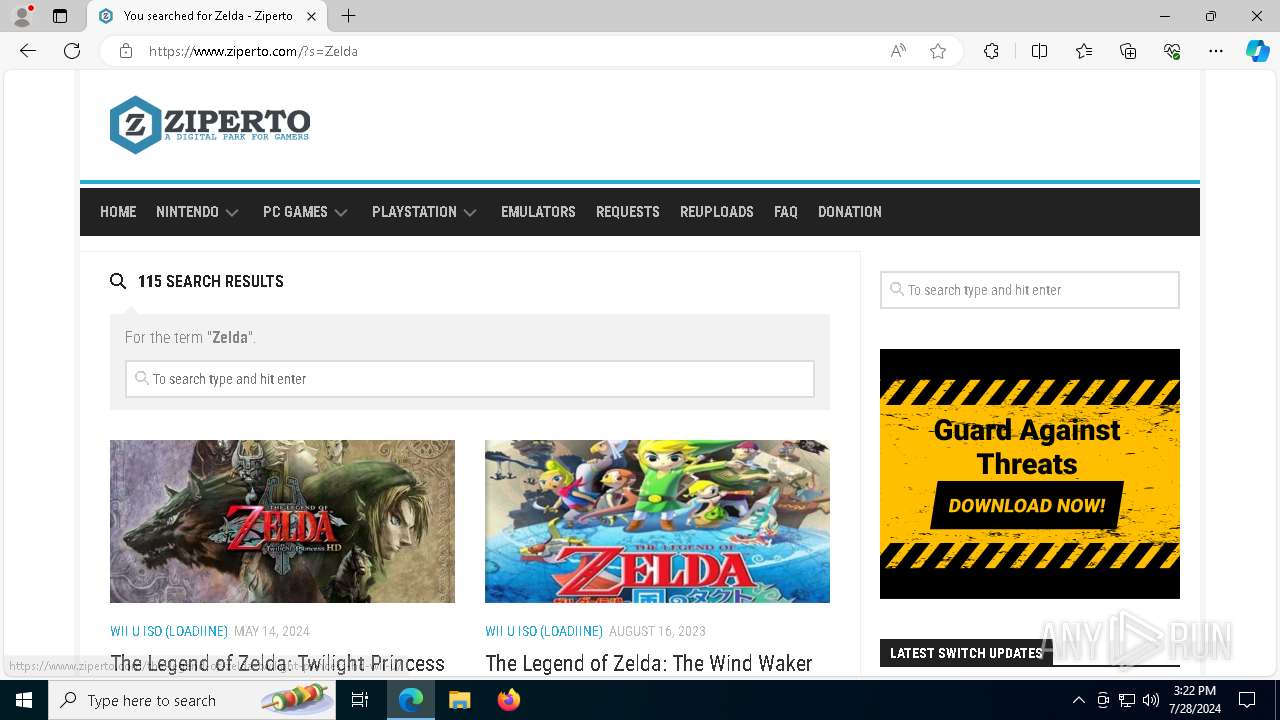
Task: Expand the PLAYSTATION menu dropdown
Action: 424,212
